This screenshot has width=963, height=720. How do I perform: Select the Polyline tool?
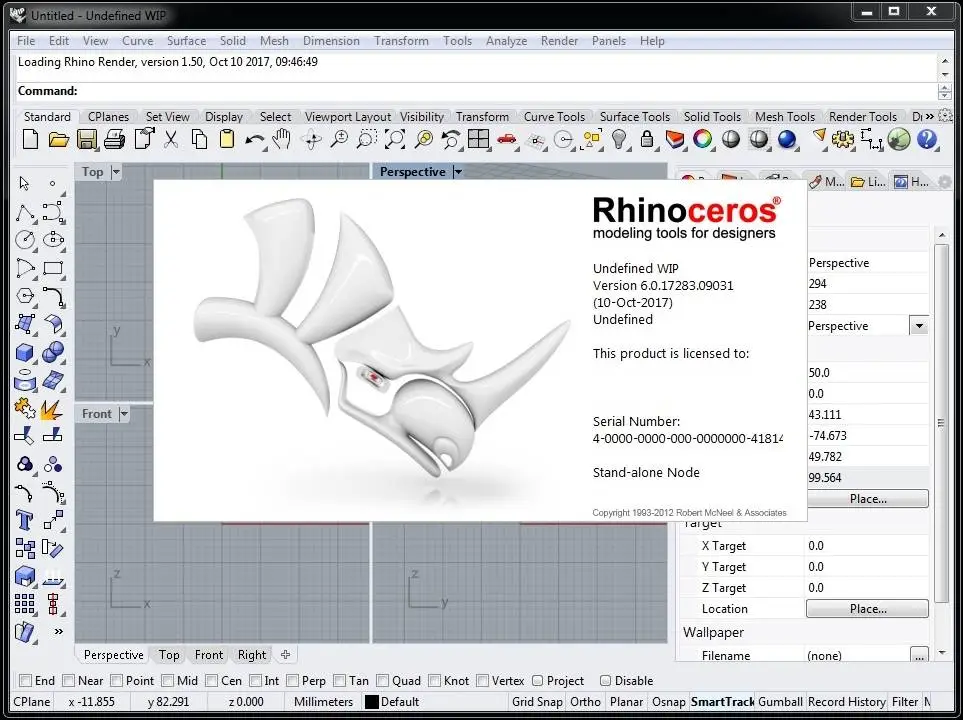click(25, 213)
